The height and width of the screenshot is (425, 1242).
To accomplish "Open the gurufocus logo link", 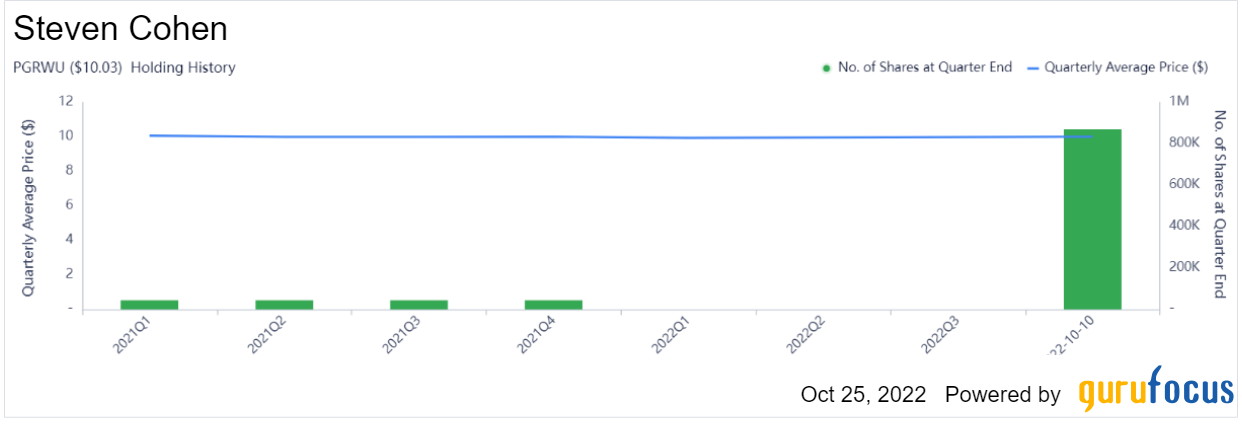I will pyautogui.click(x=1156, y=392).
